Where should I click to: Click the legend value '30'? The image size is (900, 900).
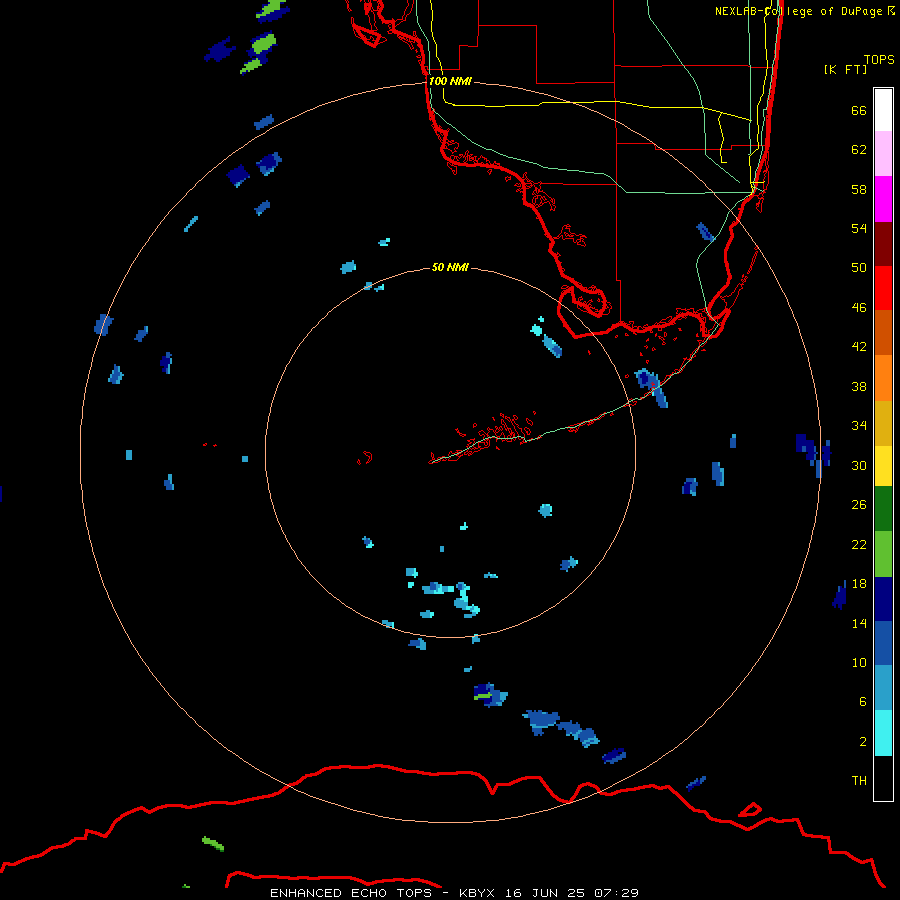click(859, 465)
